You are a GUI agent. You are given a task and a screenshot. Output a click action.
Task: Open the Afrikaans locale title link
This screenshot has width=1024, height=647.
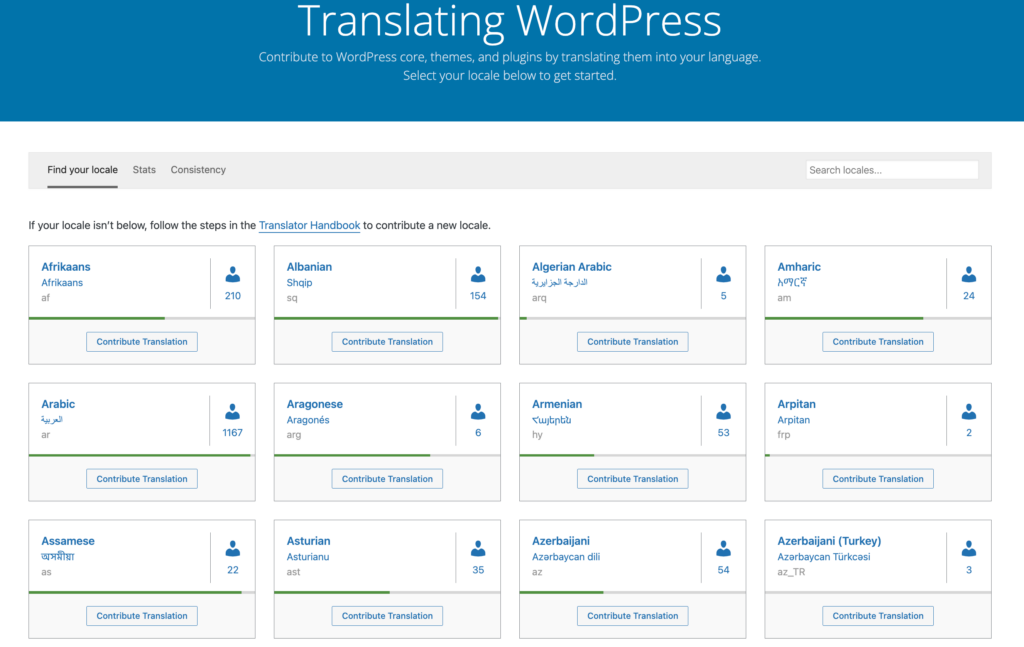pos(66,266)
